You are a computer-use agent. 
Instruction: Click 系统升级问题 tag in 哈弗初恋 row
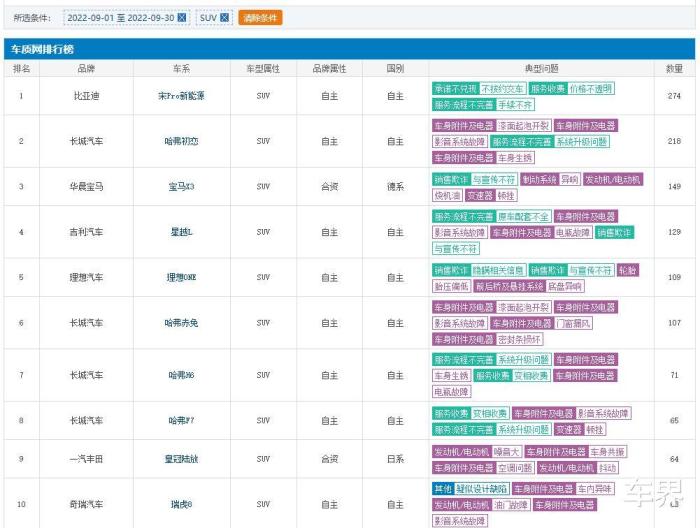582,142
